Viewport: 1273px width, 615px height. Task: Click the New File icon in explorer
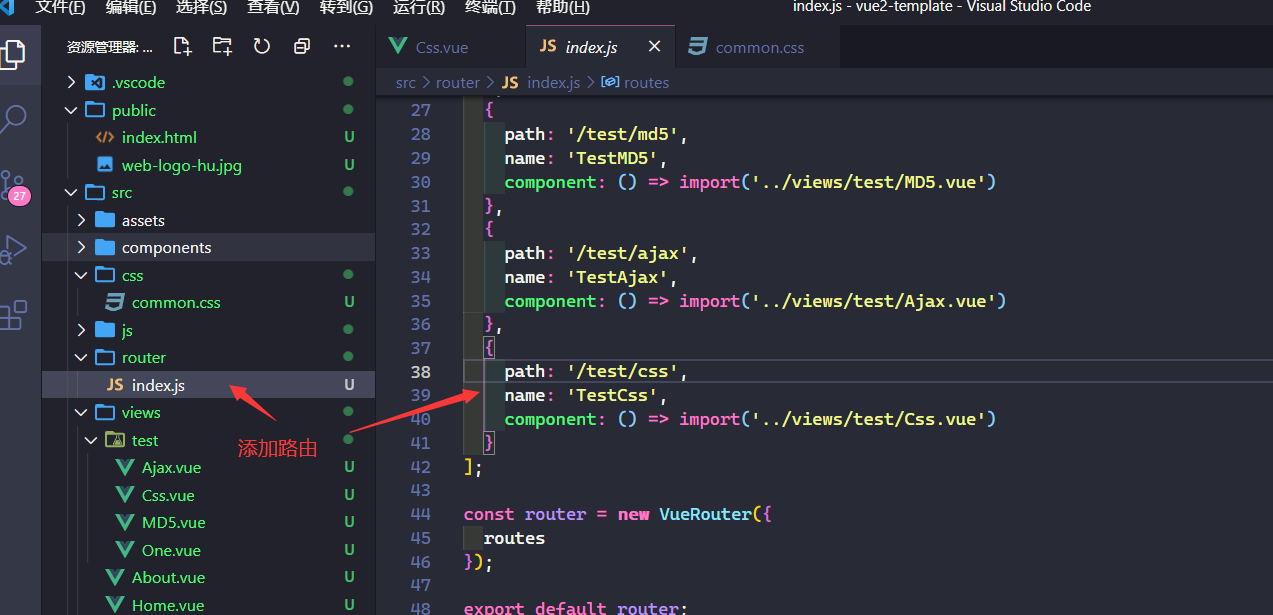182,46
